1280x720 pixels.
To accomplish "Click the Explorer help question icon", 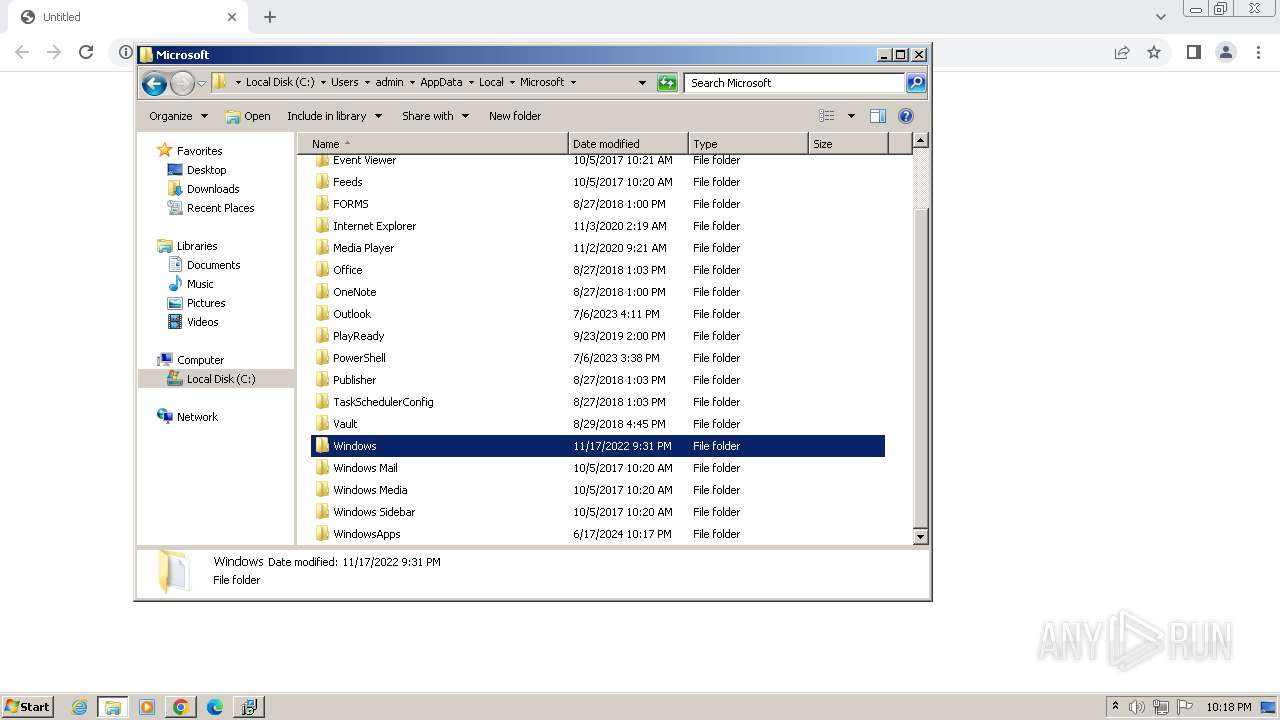I will (906, 116).
